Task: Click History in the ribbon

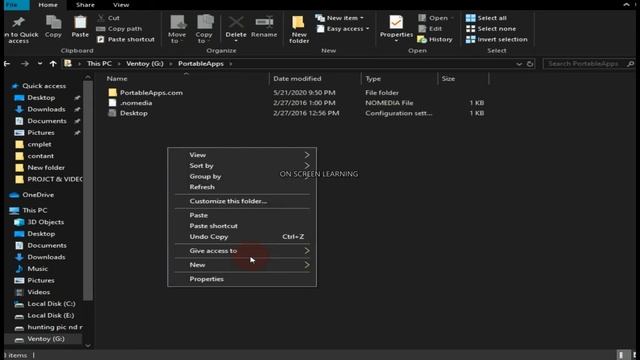Action: 435,39
